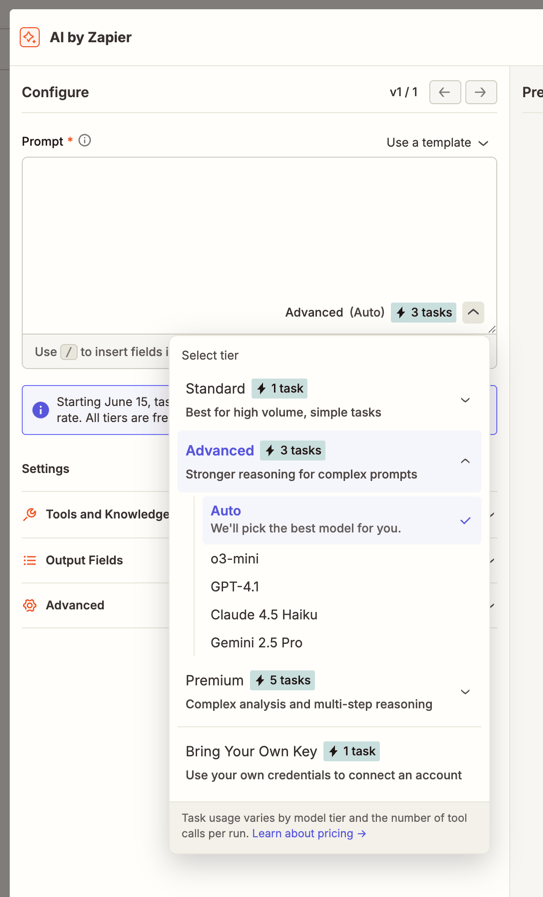
Task: Expand the Advanced settings section
Action: coord(259,605)
